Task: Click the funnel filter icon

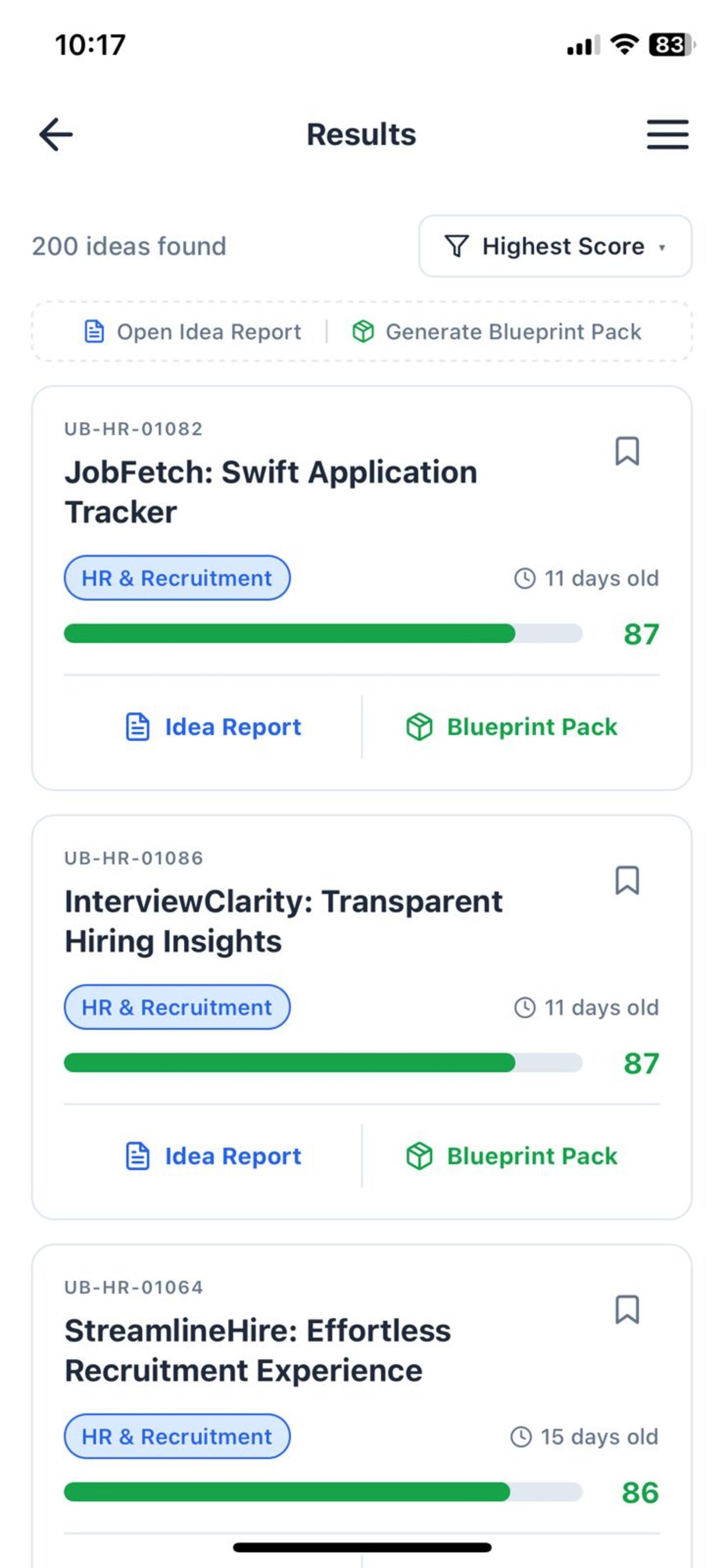Action: (456, 246)
